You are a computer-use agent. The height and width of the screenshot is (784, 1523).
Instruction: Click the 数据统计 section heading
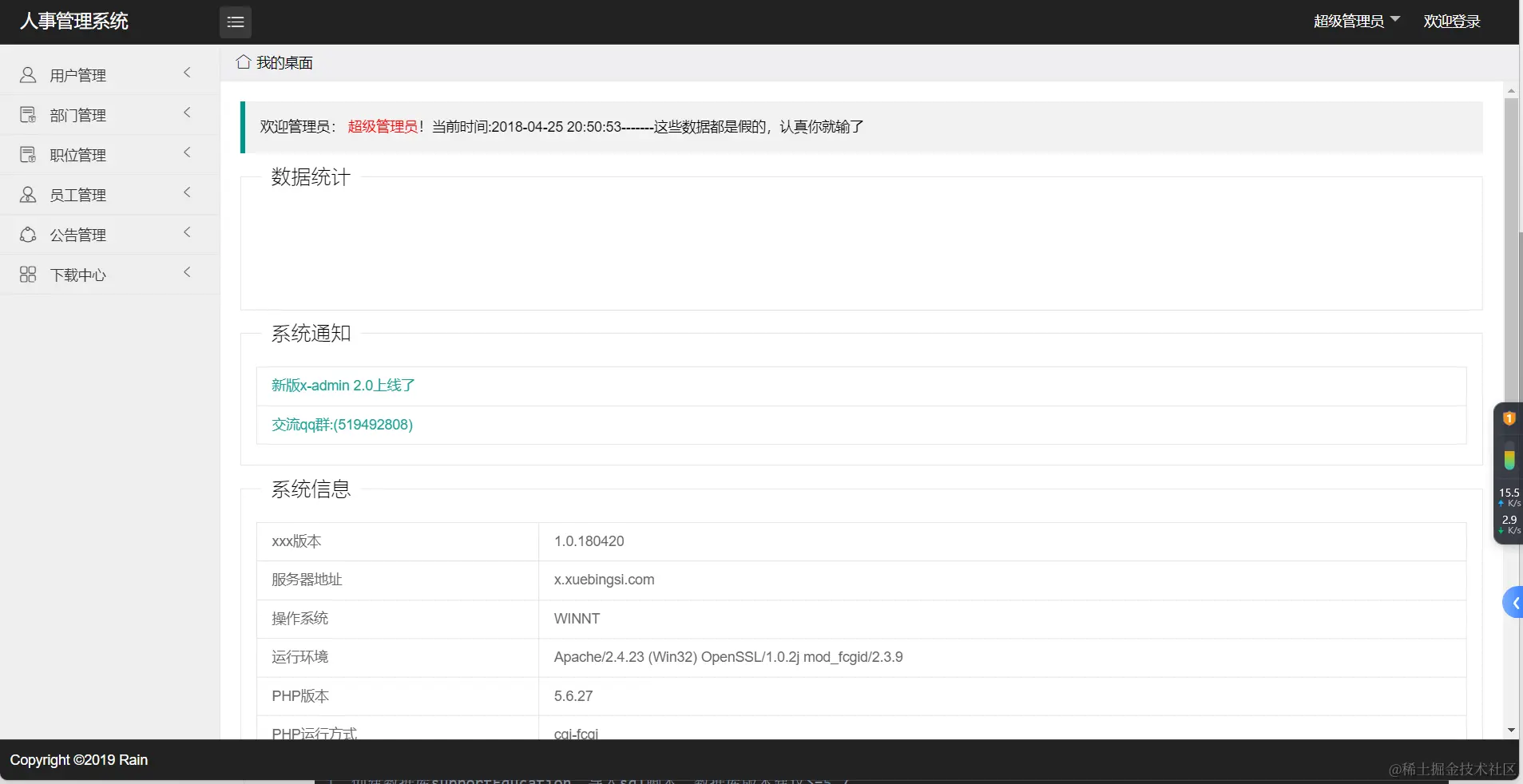(311, 177)
